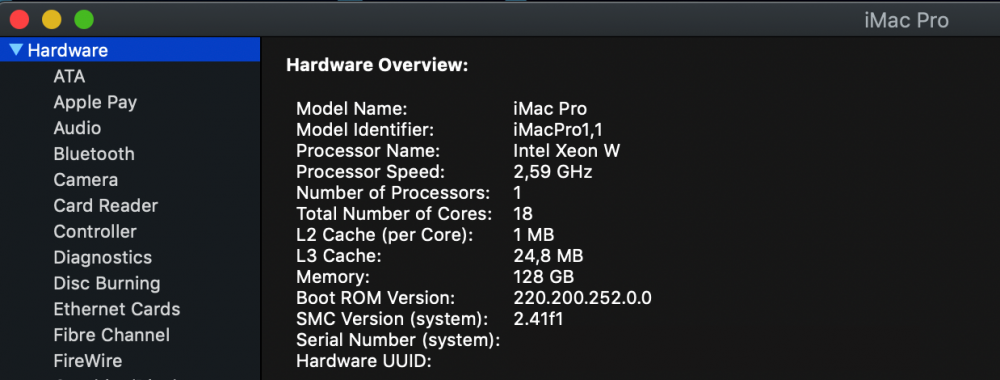Select the Memory value 128 GB
This screenshot has height=380, width=1000.
coord(543,277)
